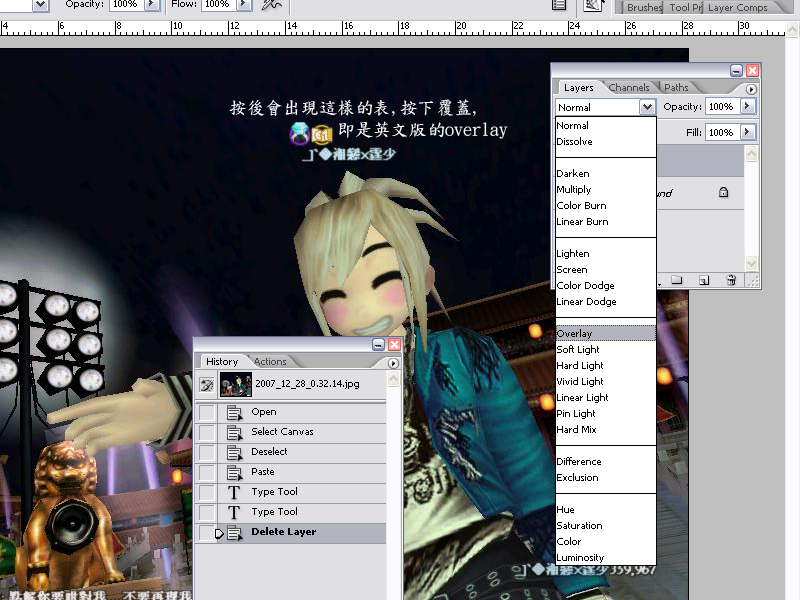Click the second Type Tool state icon
Viewport: 800px width, 600px height.
(x=234, y=512)
